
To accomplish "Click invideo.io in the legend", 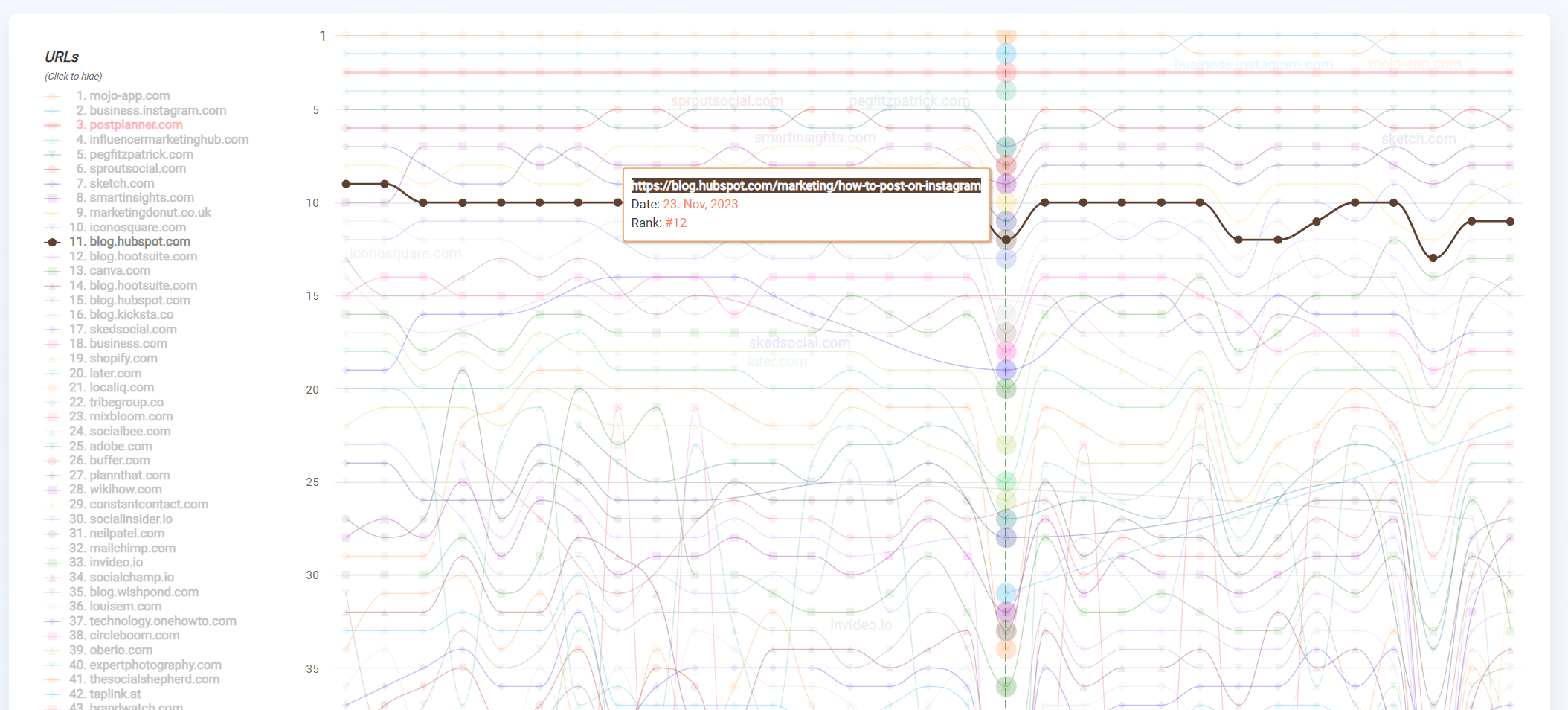I will tap(93, 562).
